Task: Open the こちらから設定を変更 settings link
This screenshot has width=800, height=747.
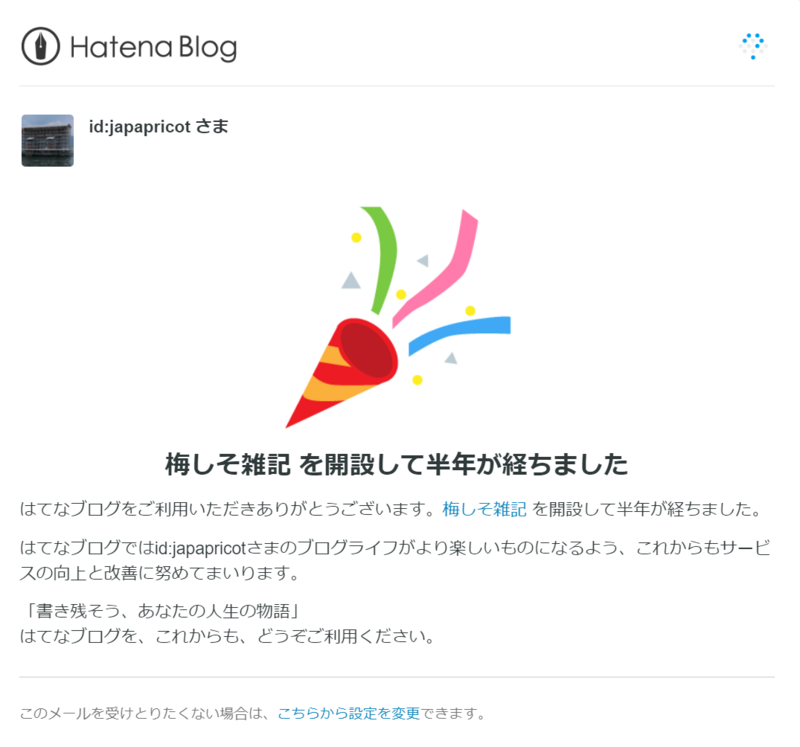Action: (x=348, y=713)
